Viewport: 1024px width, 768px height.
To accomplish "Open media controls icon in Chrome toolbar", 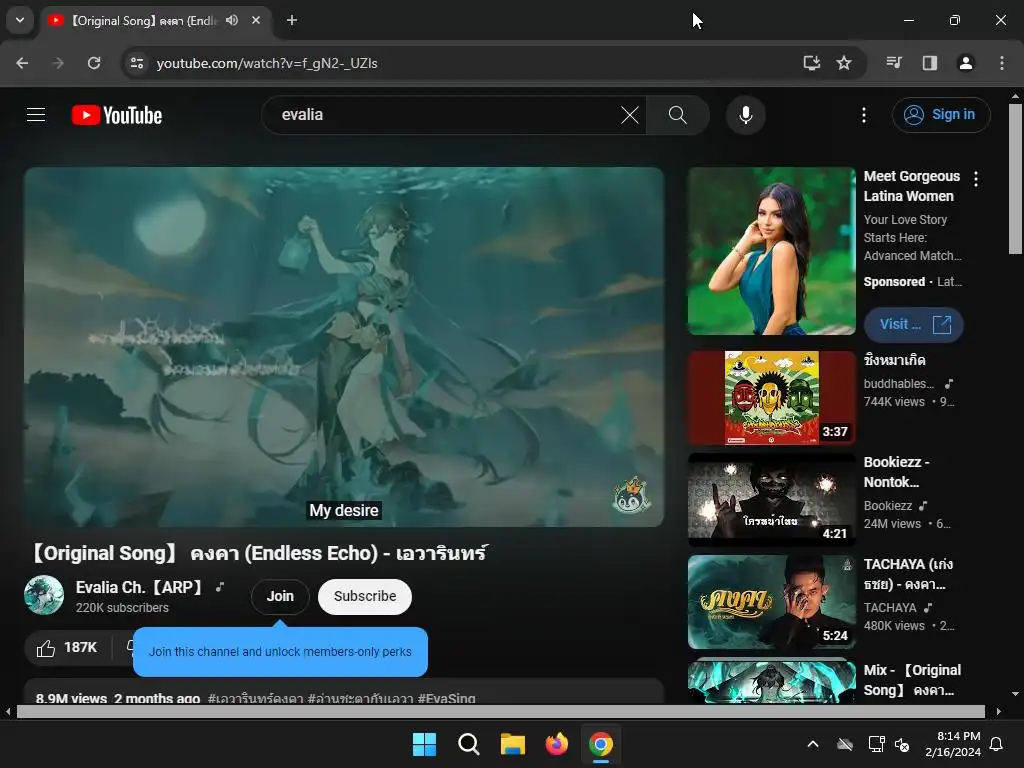I will (894, 63).
